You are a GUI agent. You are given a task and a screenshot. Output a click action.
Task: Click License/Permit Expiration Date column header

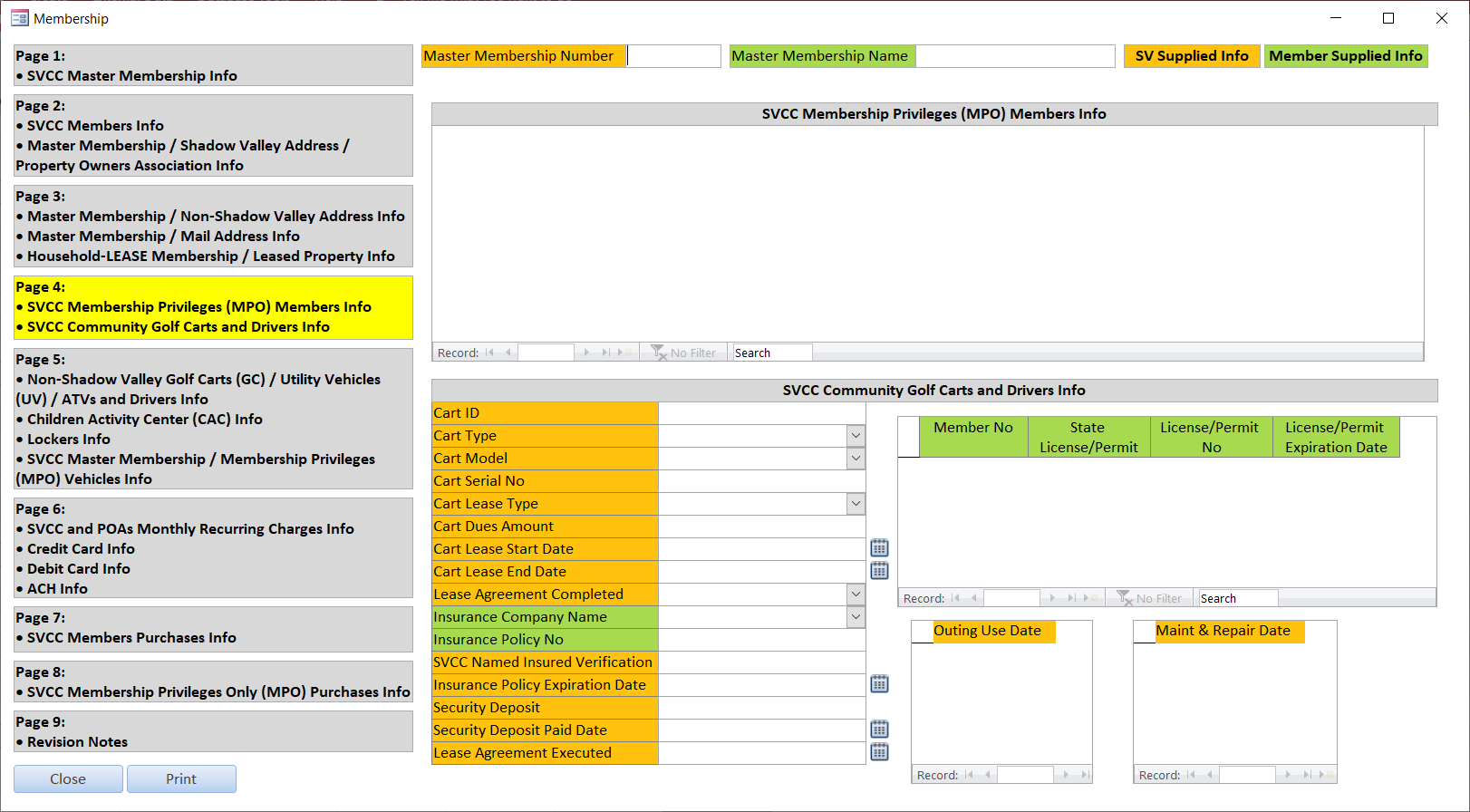click(1336, 437)
